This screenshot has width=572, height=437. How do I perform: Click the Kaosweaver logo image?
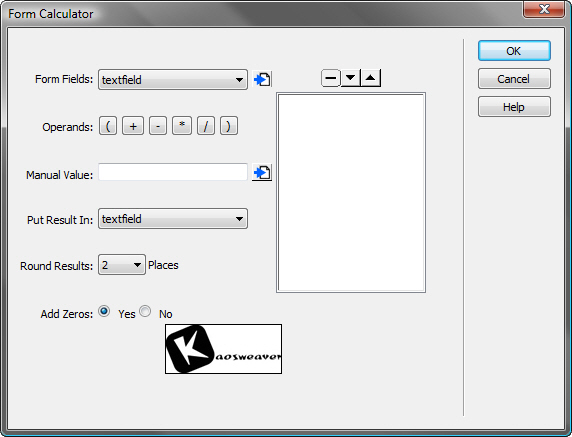pos(223,349)
